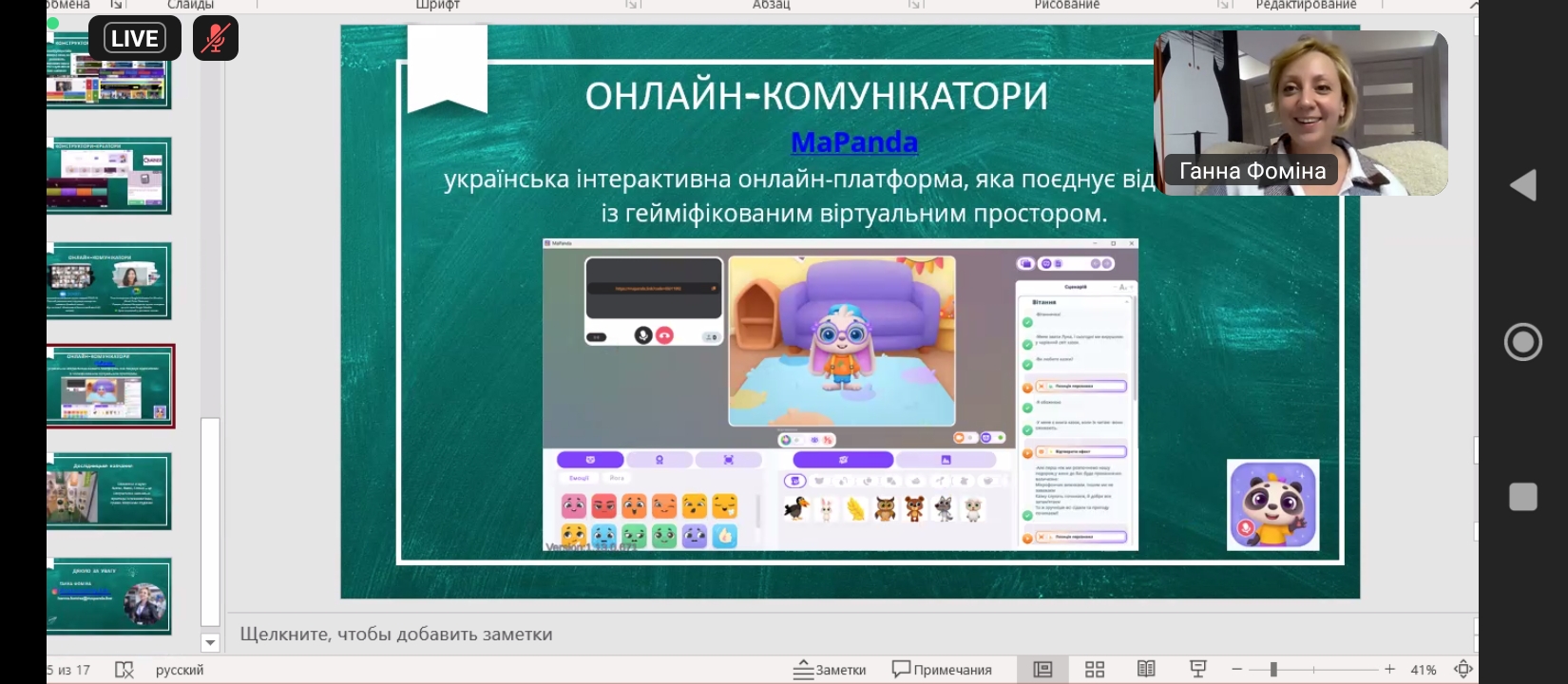Open the MaPanda hyperlink on the slide
The image size is (1568, 684).
853,142
